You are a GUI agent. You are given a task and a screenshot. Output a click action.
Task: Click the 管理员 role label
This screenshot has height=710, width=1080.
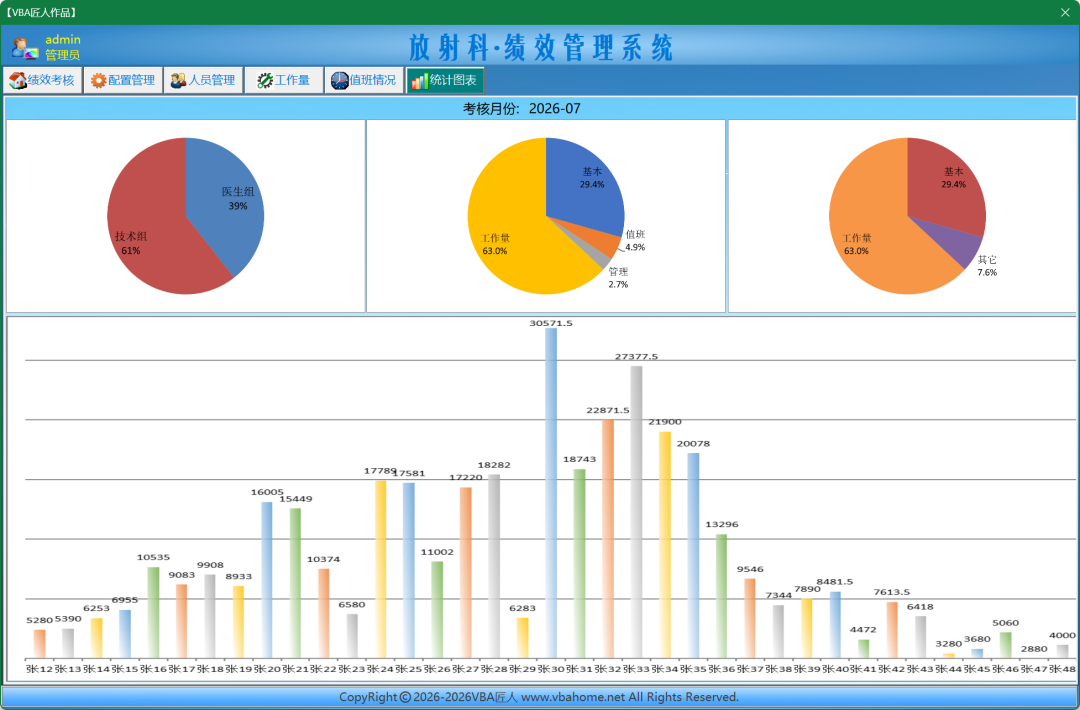click(63, 55)
